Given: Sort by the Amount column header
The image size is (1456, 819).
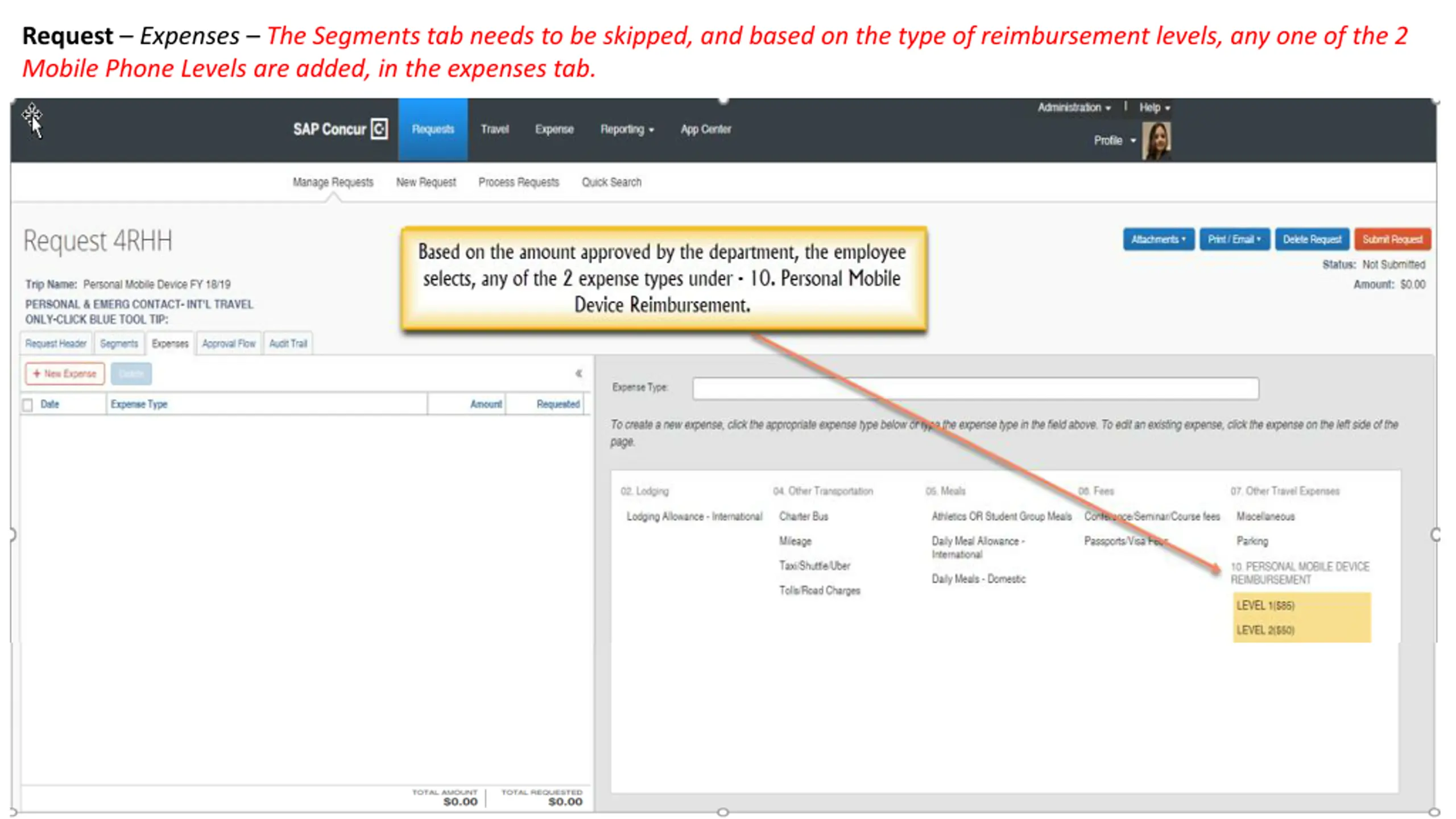Looking at the screenshot, I should click(485, 404).
